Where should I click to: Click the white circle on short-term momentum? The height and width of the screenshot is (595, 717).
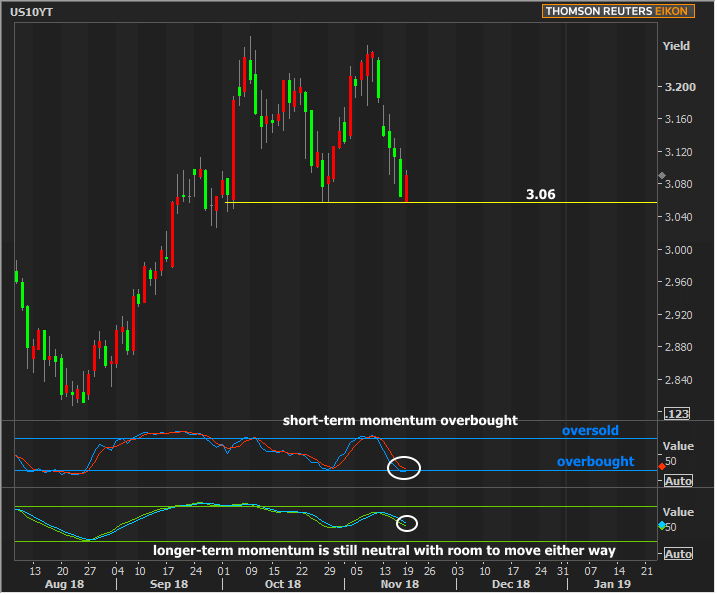click(404, 466)
